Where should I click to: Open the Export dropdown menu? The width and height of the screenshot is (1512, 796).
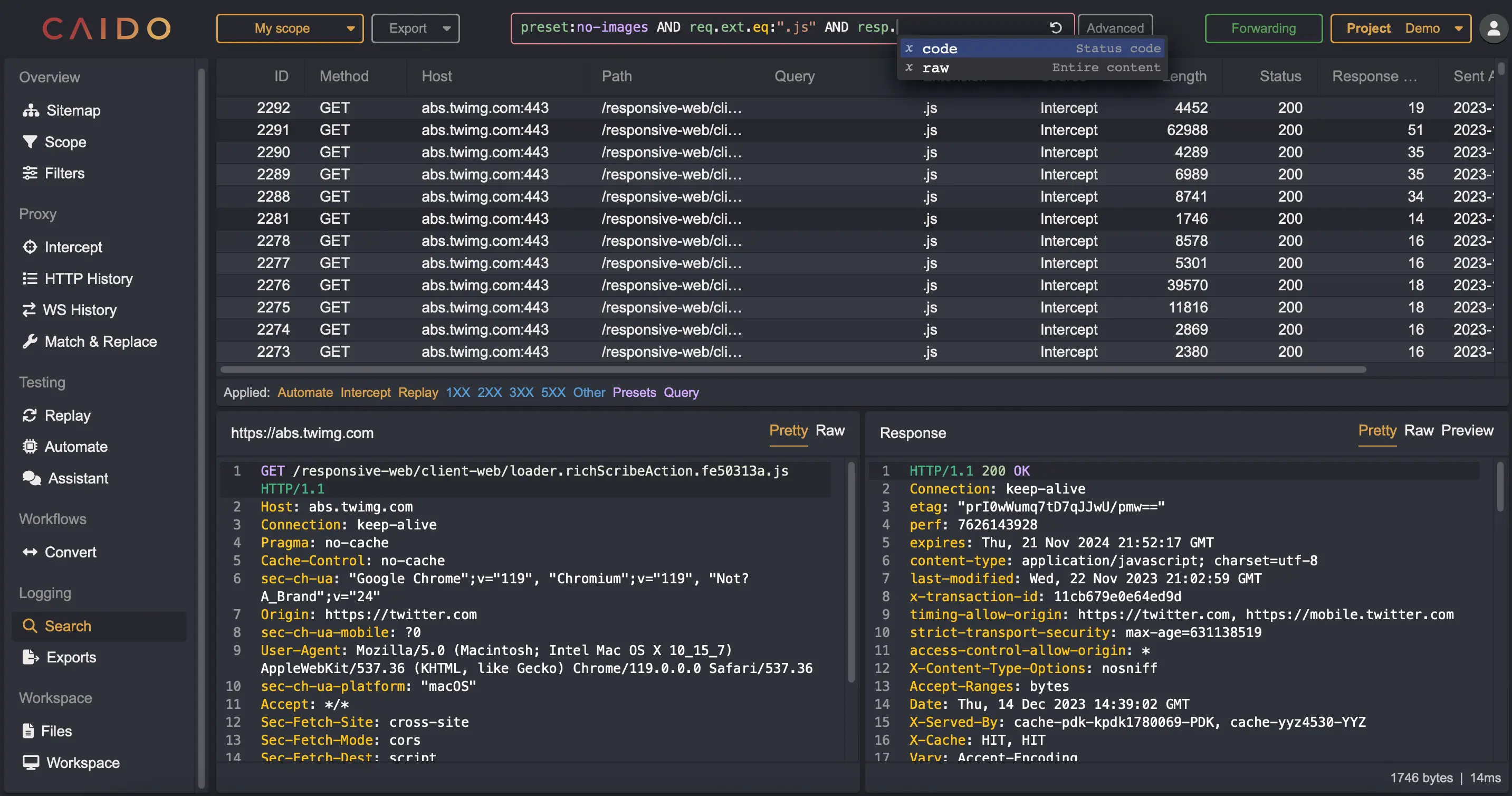pos(416,27)
